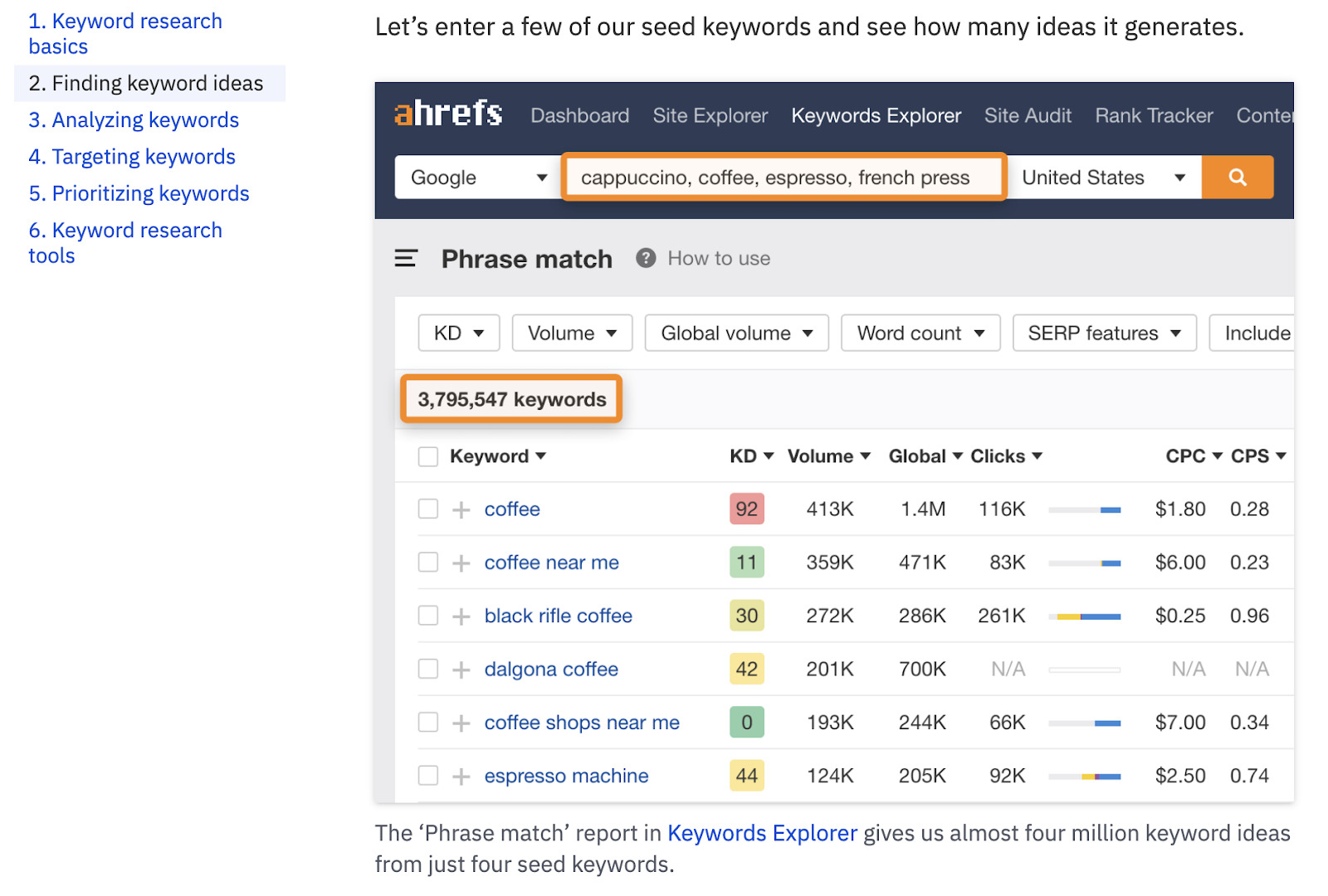Open the Rank Tracker menu item

tap(1153, 115)
